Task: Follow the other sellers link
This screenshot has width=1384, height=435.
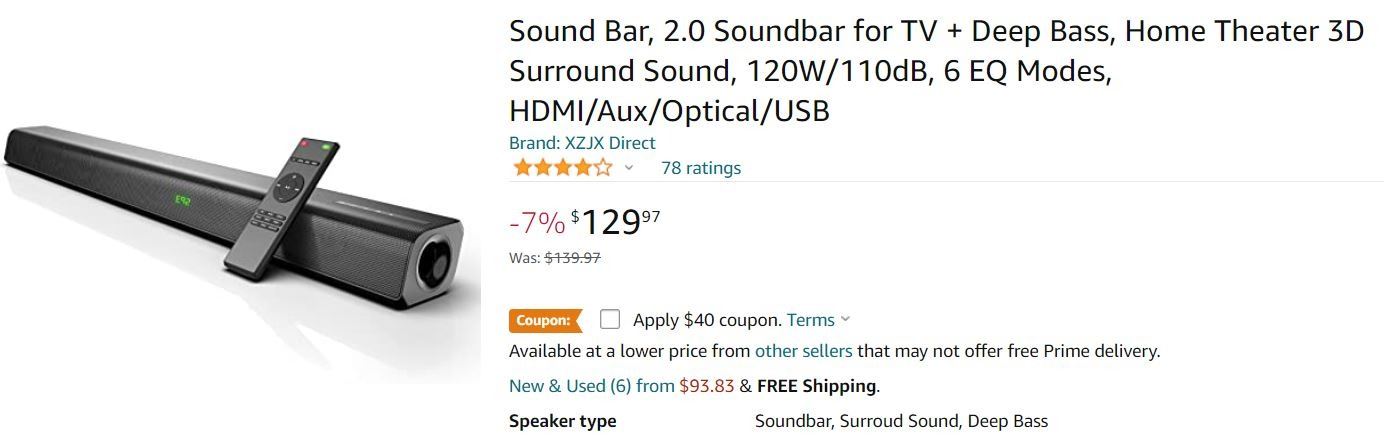Action: coord(803,351)
